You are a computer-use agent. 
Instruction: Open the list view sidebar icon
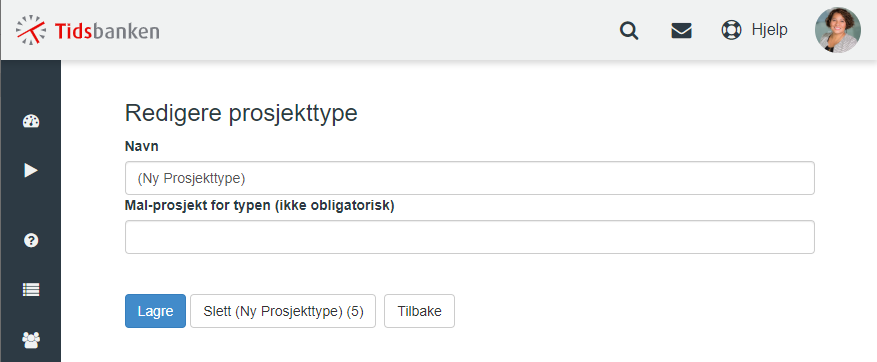[x=31, y=289]
